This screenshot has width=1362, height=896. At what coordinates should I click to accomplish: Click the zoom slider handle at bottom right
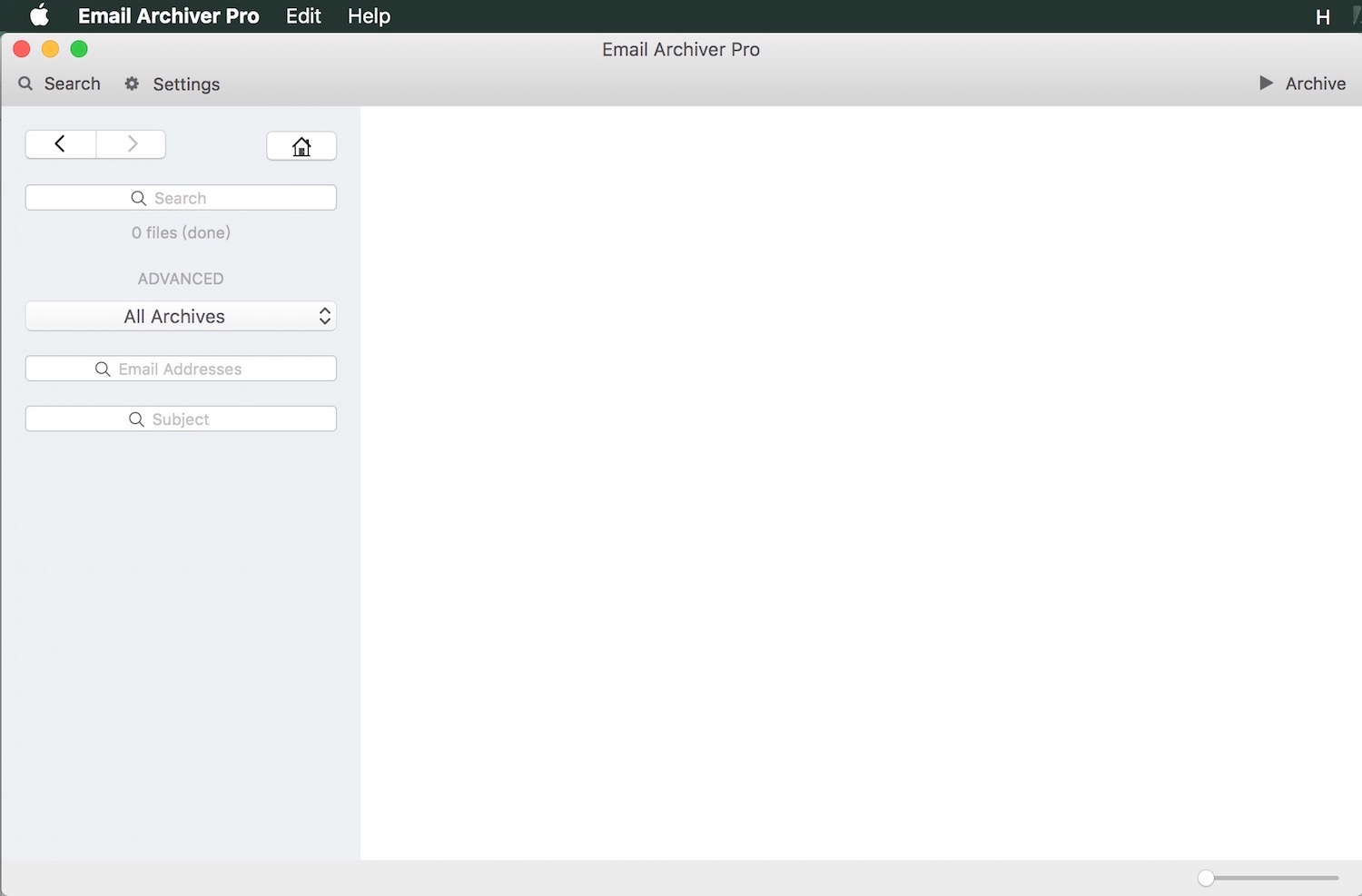click(1206, 878)
